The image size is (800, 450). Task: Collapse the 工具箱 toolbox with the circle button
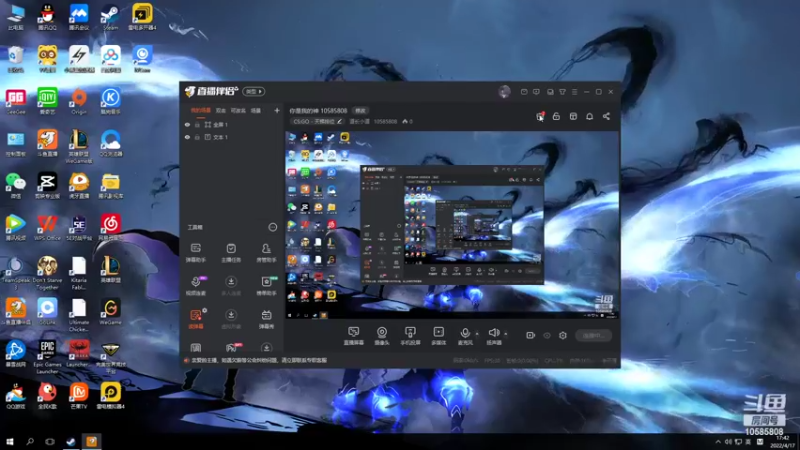click(x=272, y=227)
